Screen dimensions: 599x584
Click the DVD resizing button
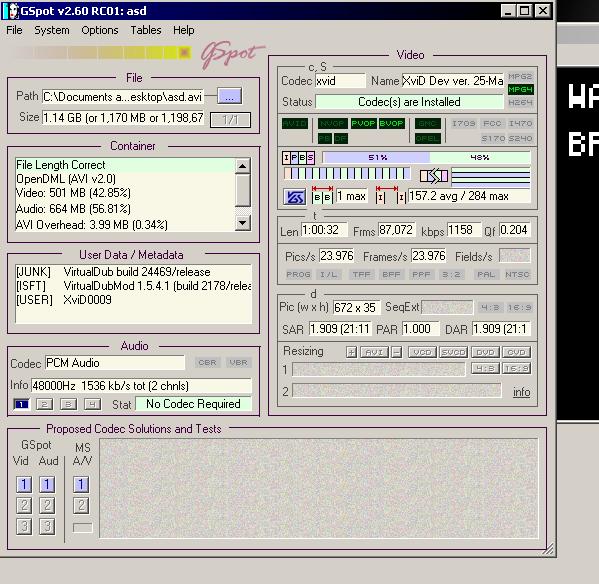click(x=486, y=352)
